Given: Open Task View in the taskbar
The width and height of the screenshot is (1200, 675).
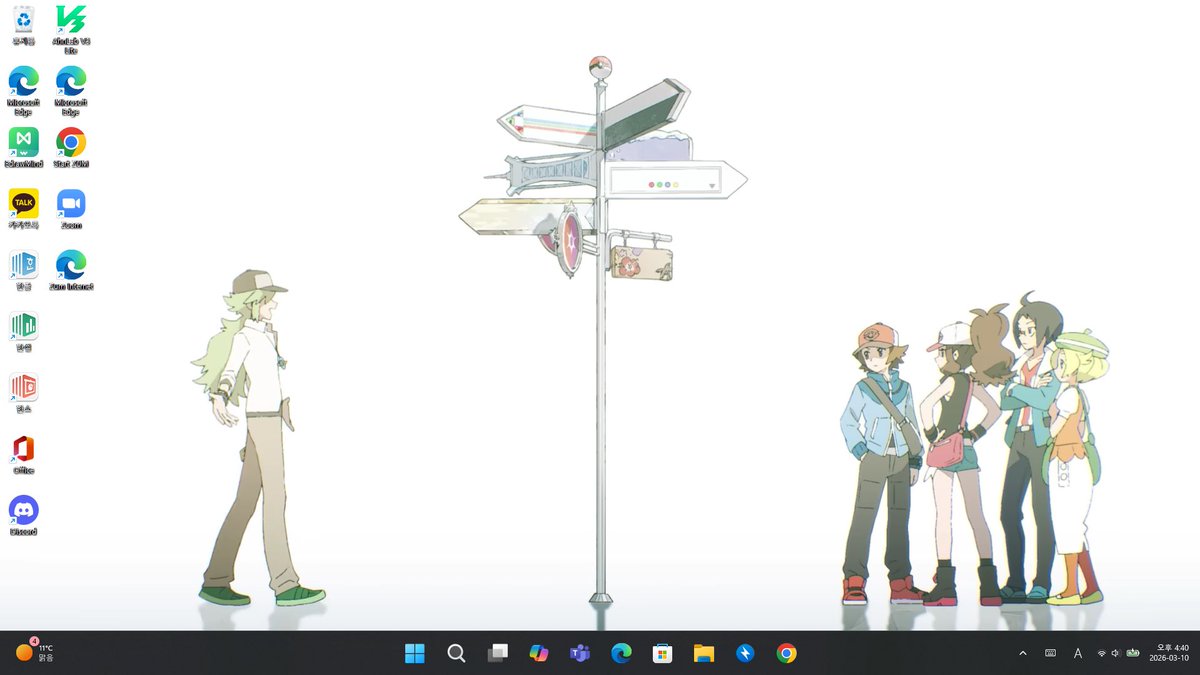Looking at the screenshot, I should [497, 653].
